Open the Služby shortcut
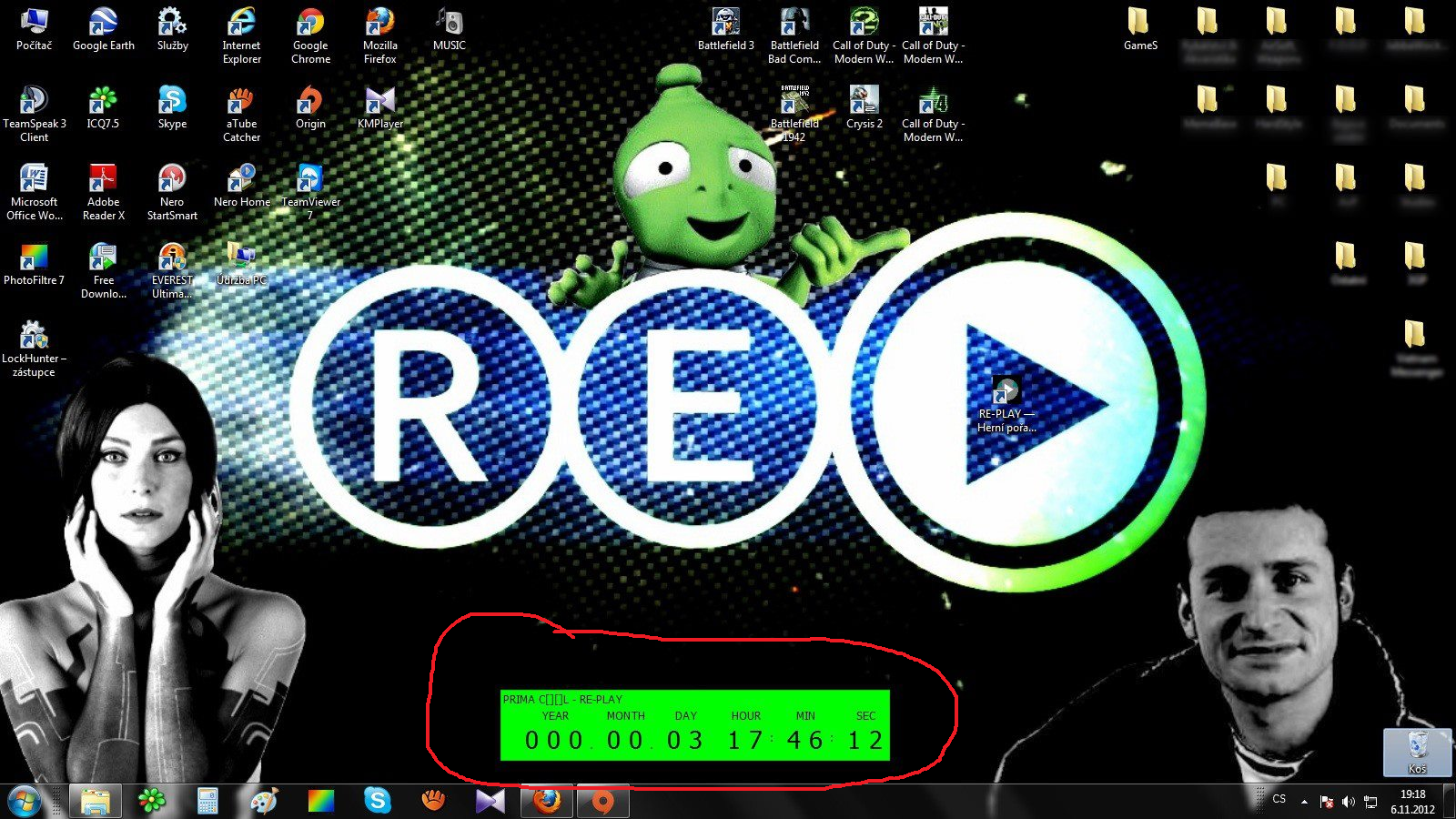Image resolution: width=1456 pixels, height=819 pixels. [172, 29]
